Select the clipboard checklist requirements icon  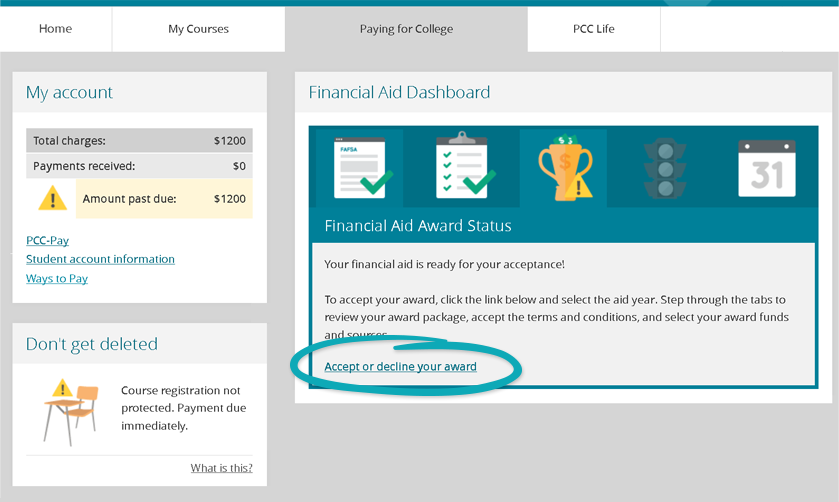pos(465,165)
